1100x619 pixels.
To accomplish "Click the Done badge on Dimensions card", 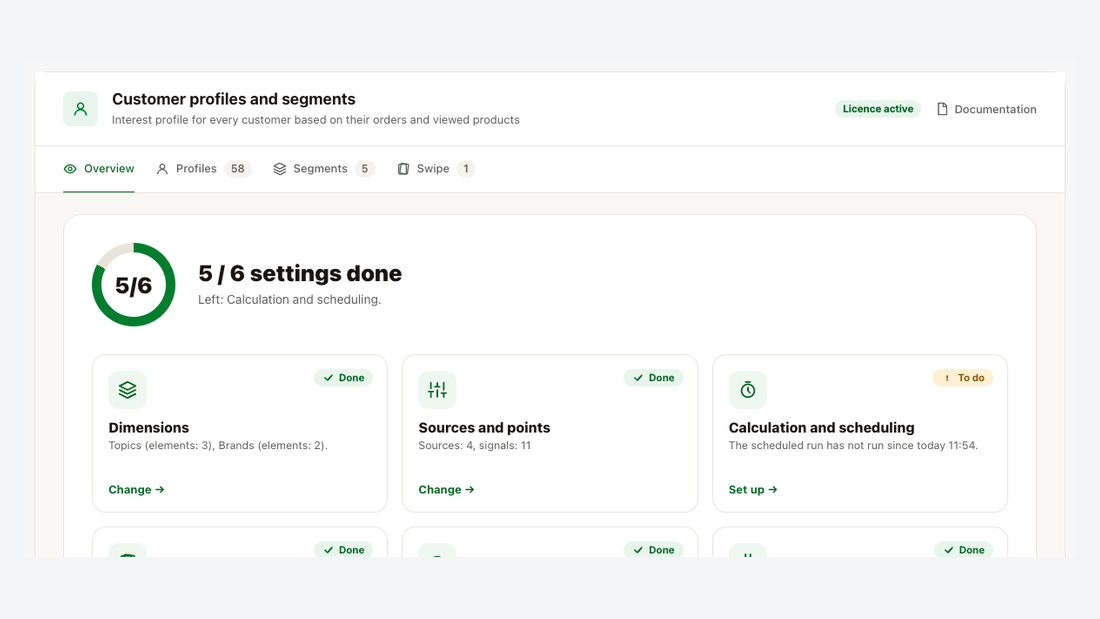I will click(343, 378).
